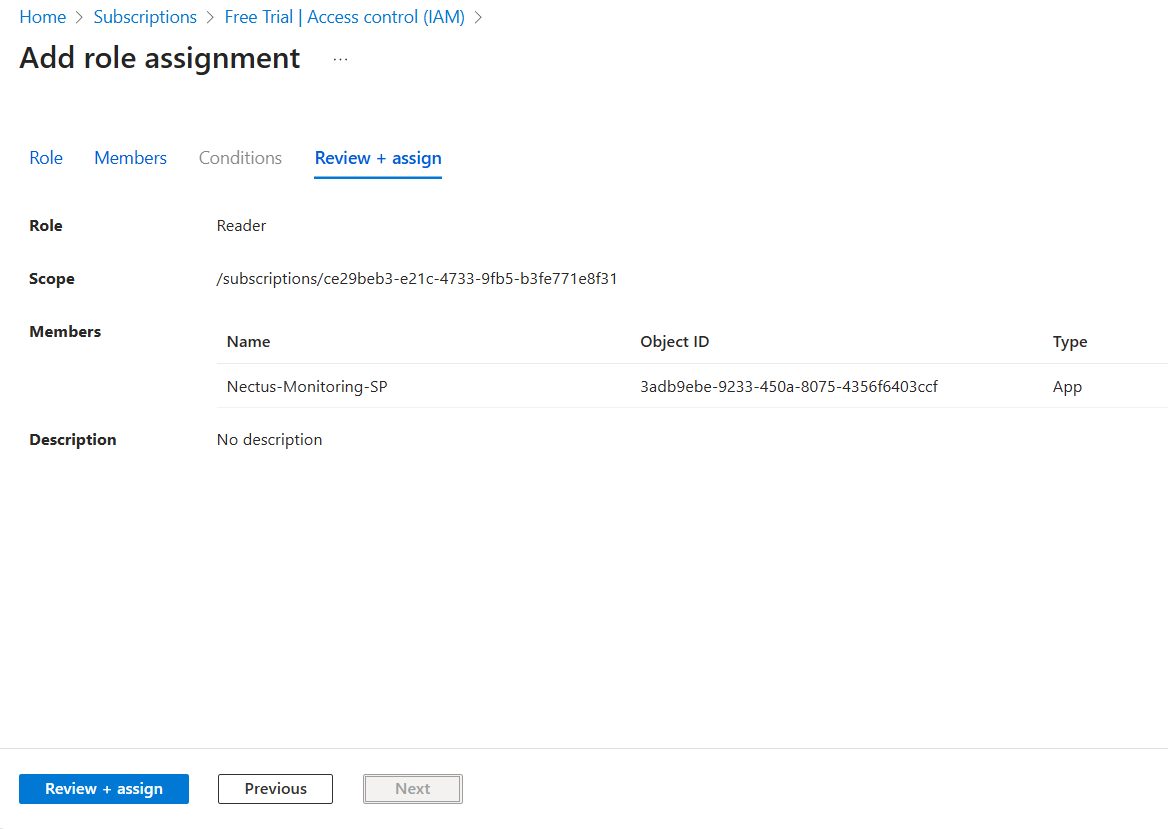
Task: Click the App type cell
Action: coord(1067,387)
